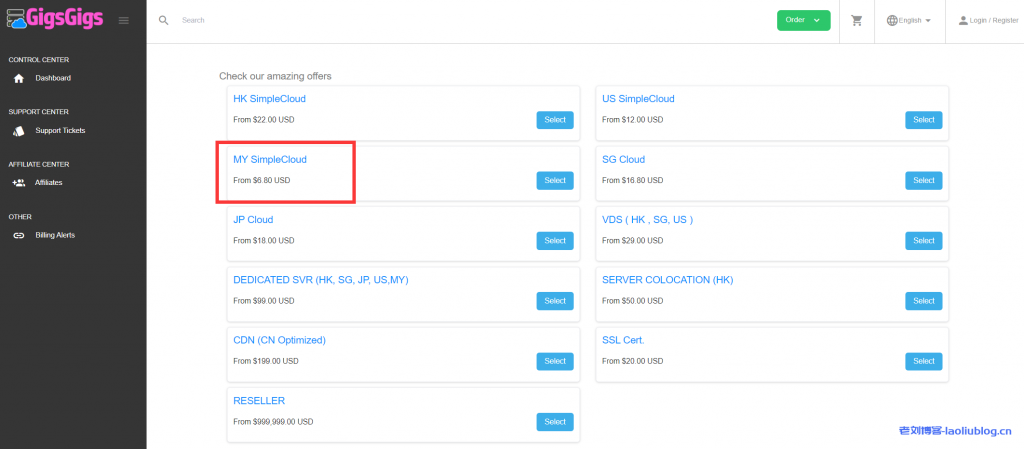Viewport: 1024px width, 449px height.
Task: Expand the green Order dropdown
Action: click(803, 20)
